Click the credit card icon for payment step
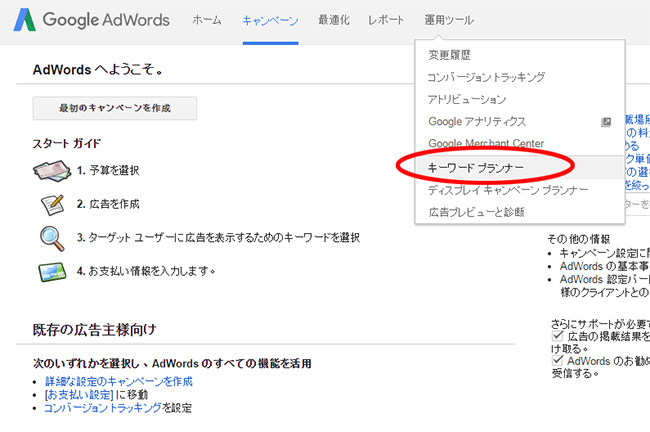650x432 pixels. (52, 272)
